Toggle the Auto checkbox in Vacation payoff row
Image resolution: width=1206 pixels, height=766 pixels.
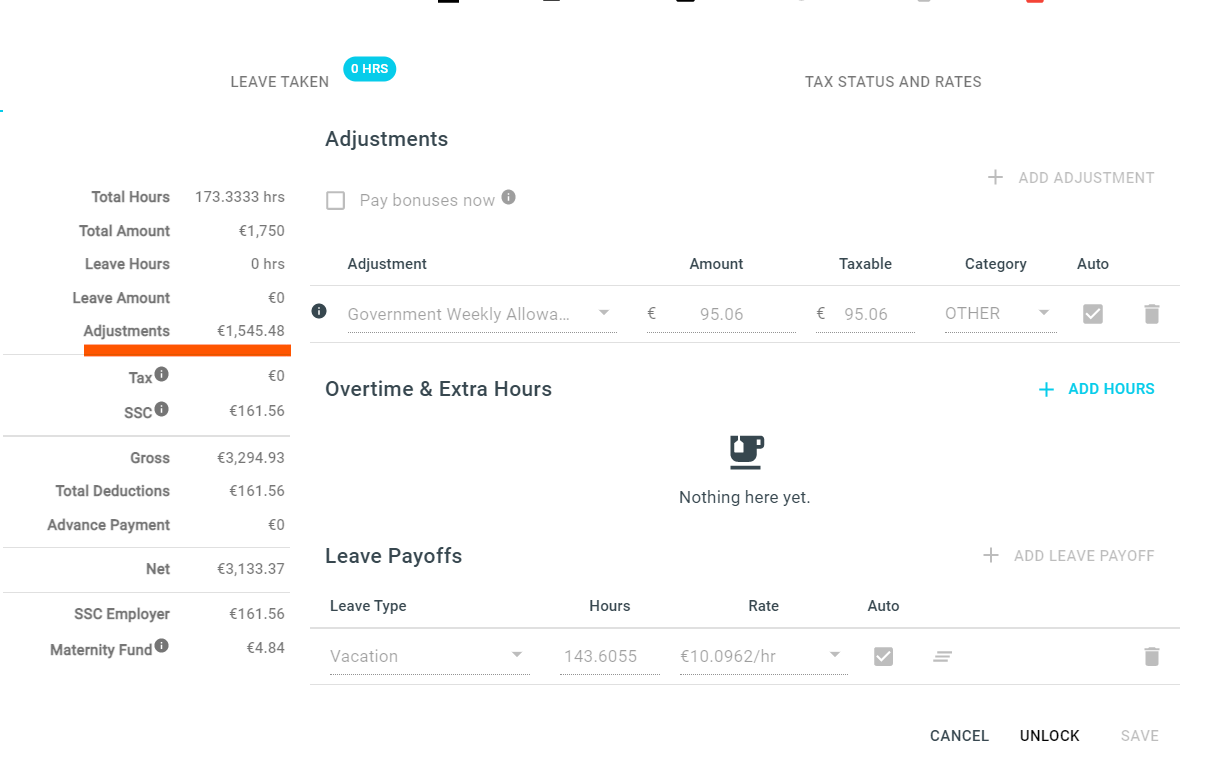(x=883, y=656)
